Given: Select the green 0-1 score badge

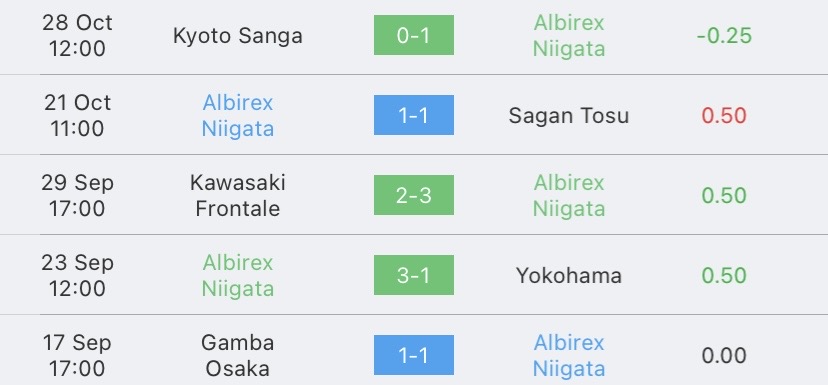Looking at the screenshot, I should [413, 35].
